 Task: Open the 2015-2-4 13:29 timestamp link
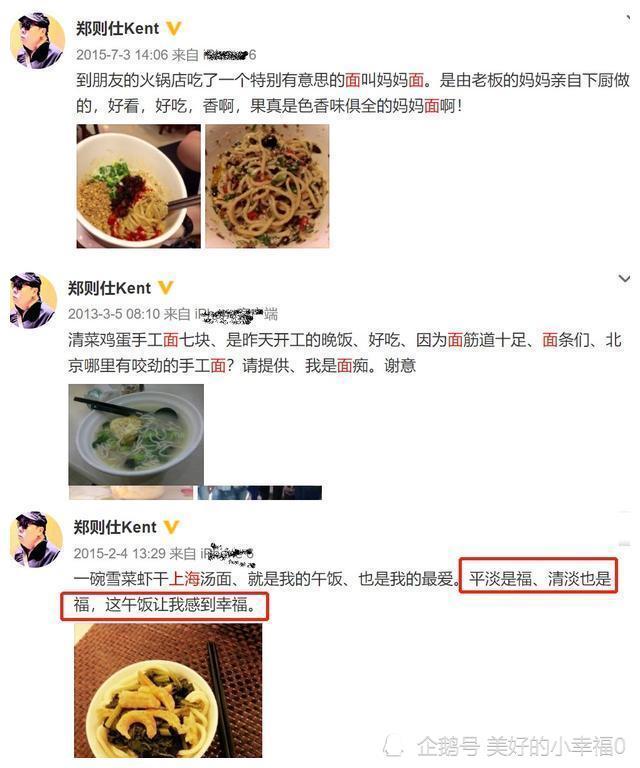pos(119,553)
